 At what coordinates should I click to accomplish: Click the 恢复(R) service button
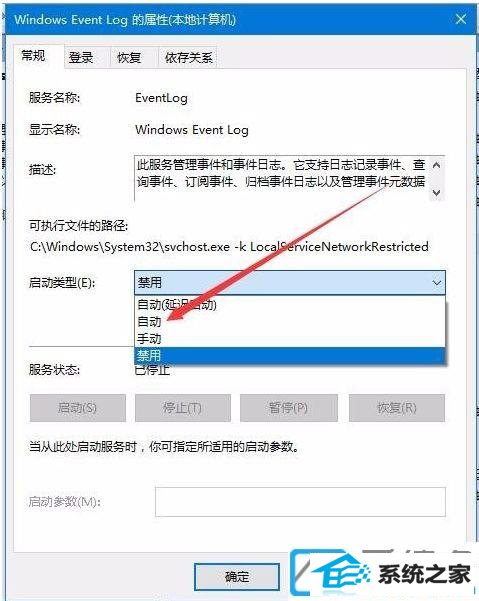[x=397, y=408]
